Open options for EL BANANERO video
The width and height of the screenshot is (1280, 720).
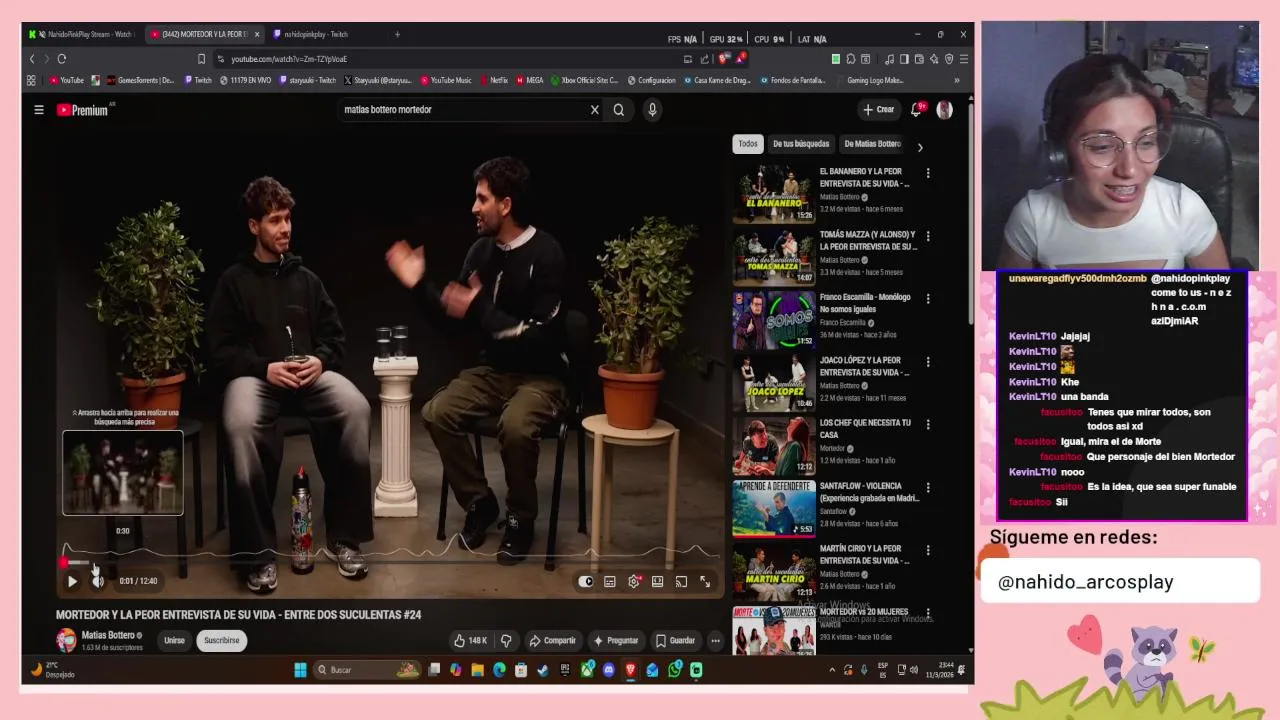tap(928, 173)
